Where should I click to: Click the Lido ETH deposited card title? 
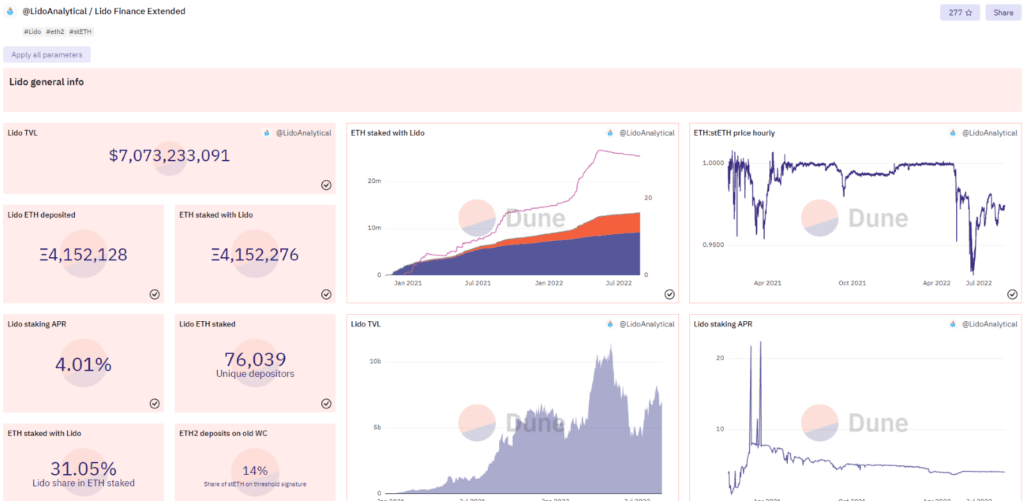40,214
